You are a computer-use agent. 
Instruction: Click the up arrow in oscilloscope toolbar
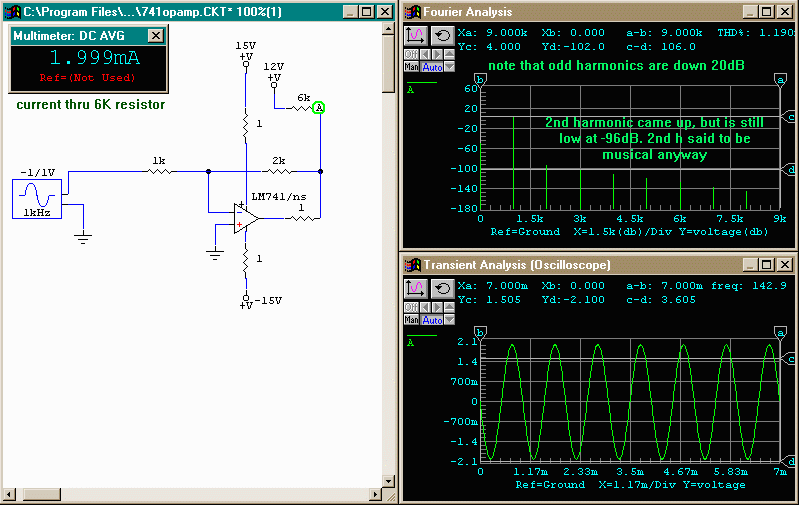coord(449,307)
